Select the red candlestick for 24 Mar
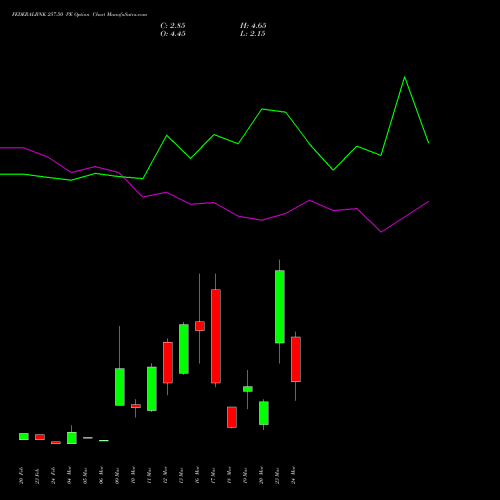Screen dimensions: 500x500 (x=296, y=359)
